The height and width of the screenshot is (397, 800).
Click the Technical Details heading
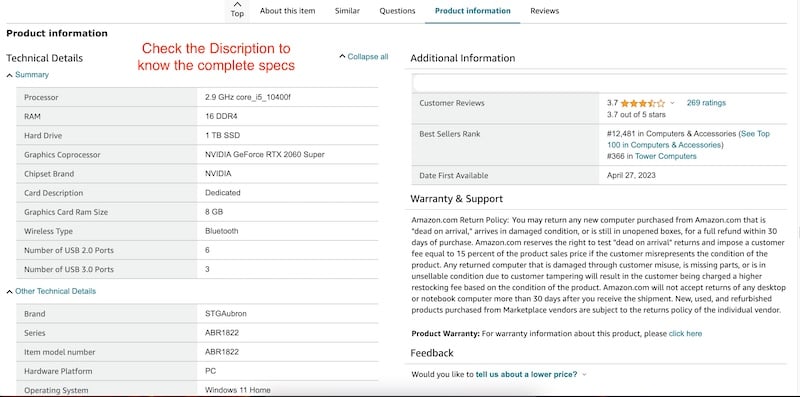click(44, 58)
